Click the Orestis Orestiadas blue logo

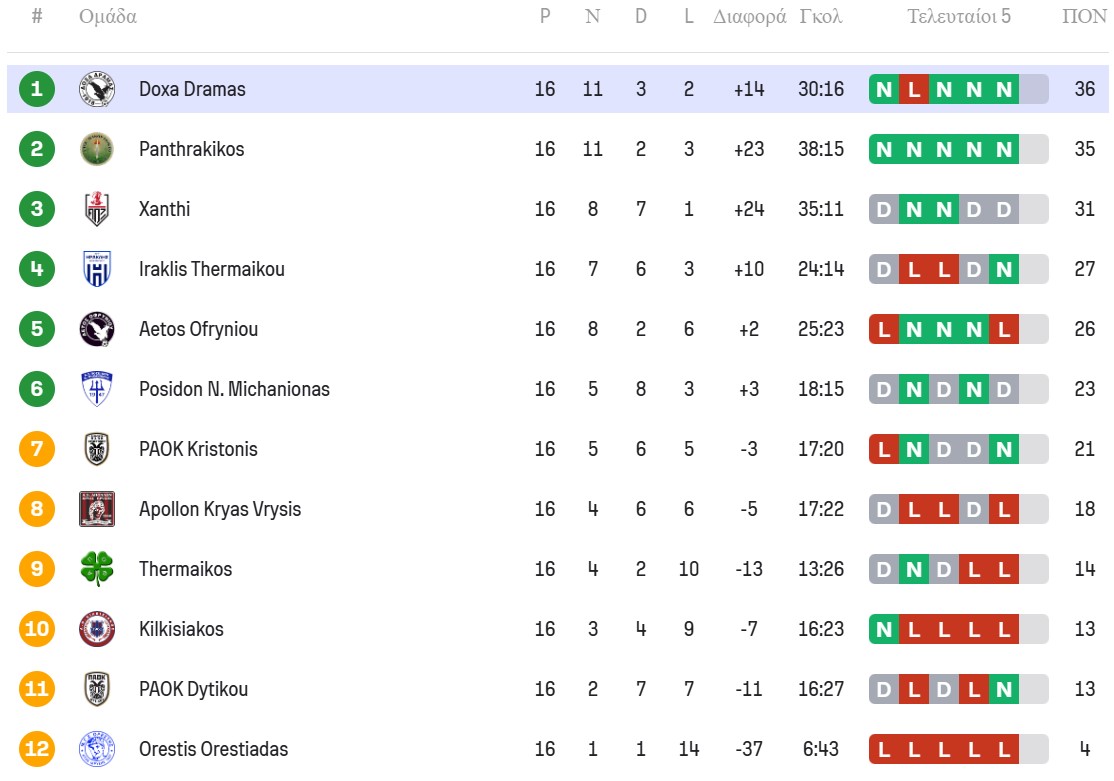[x=97, y=749]
